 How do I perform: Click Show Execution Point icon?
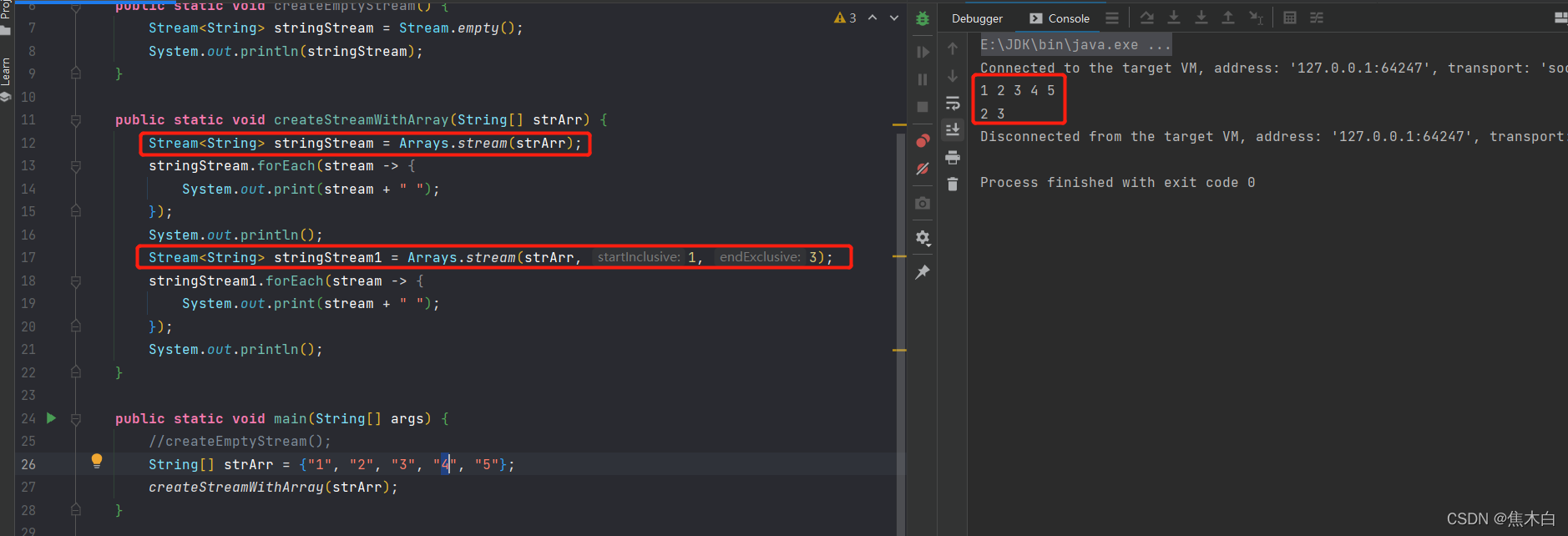(1112, 18)
